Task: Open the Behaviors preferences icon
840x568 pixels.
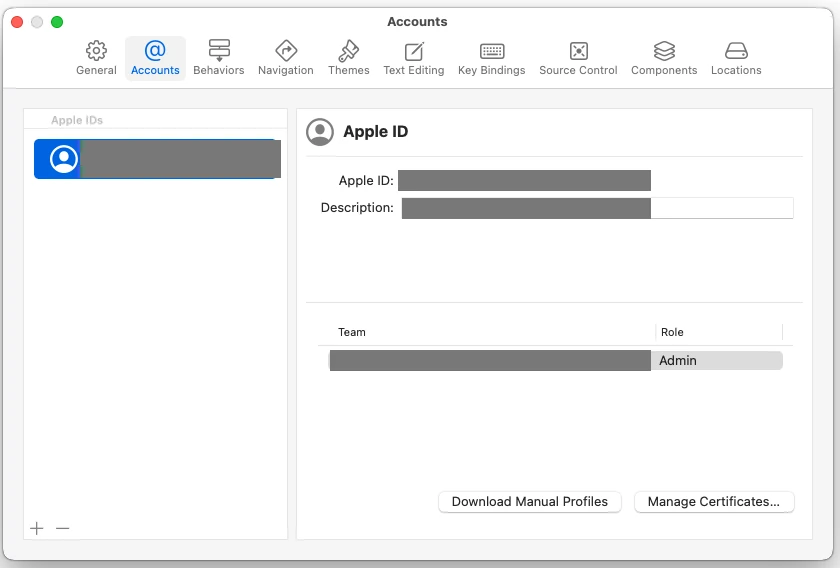Action: point(219,51)
